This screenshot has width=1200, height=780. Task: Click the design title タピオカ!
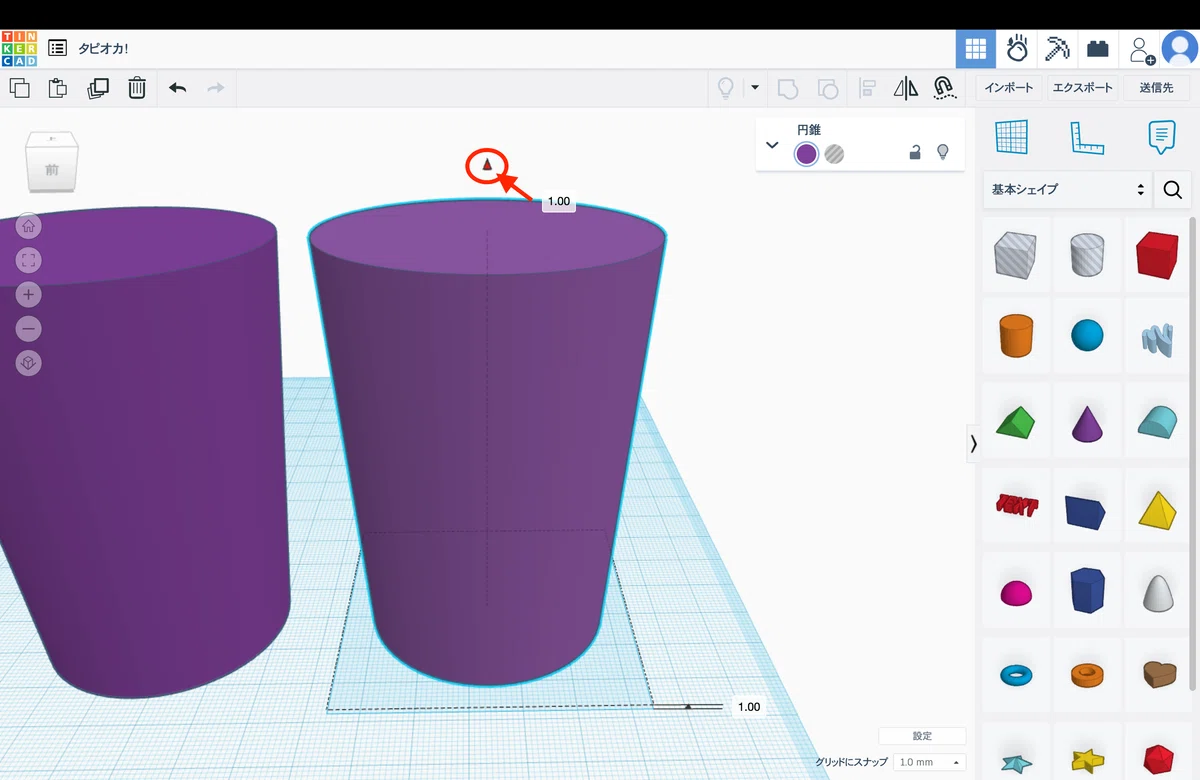[104, 48]
